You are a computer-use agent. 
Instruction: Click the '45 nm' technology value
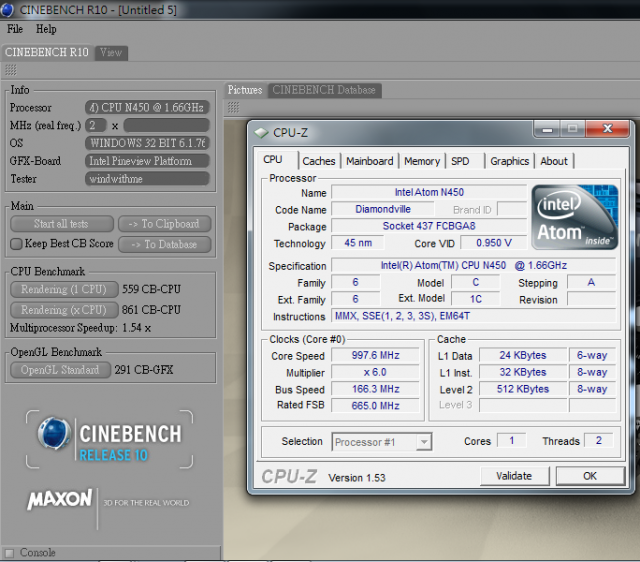pyautogui.click(x=358, y=243)
